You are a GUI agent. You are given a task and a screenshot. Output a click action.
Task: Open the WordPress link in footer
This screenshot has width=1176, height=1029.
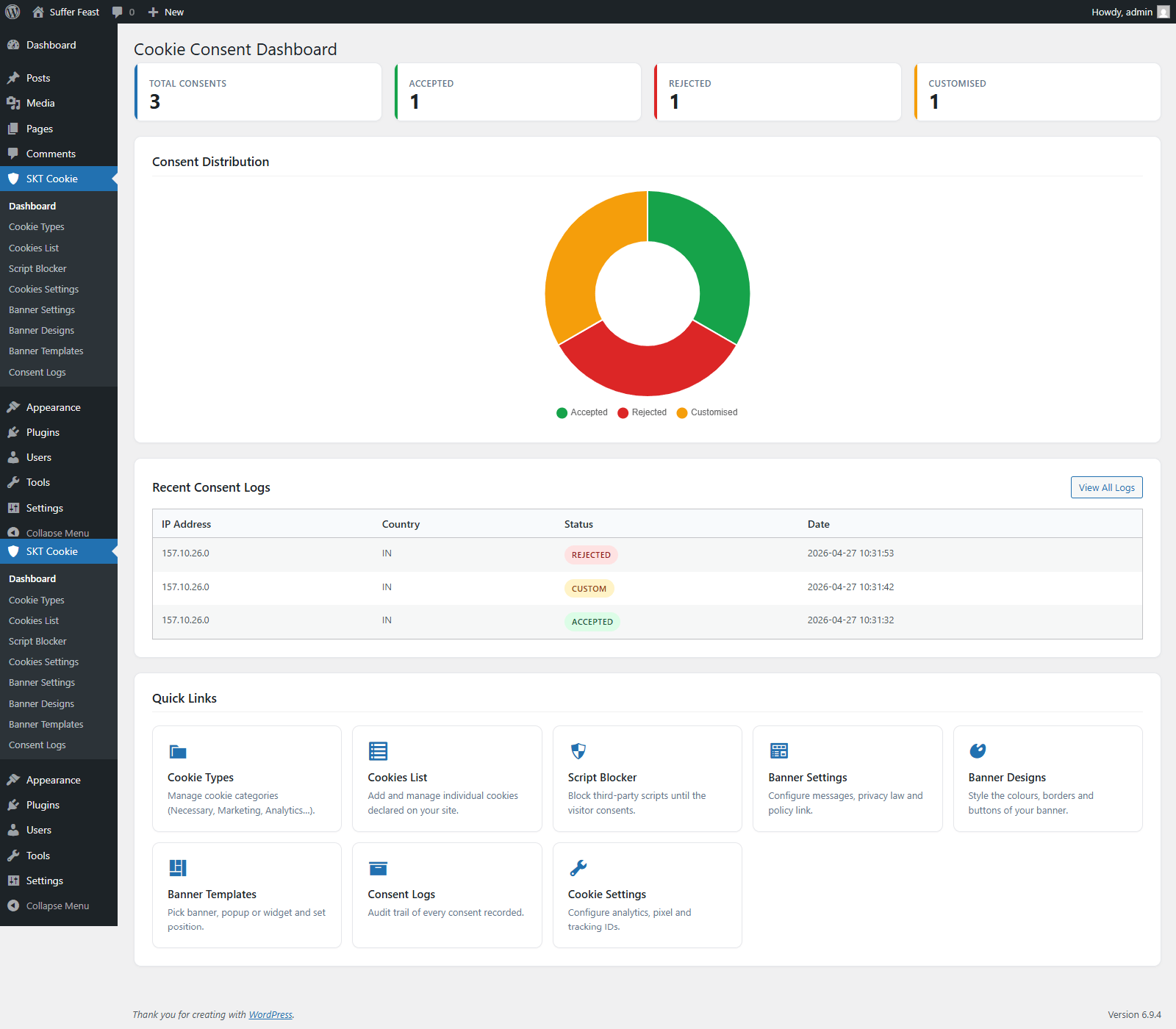coord(270,1014)
